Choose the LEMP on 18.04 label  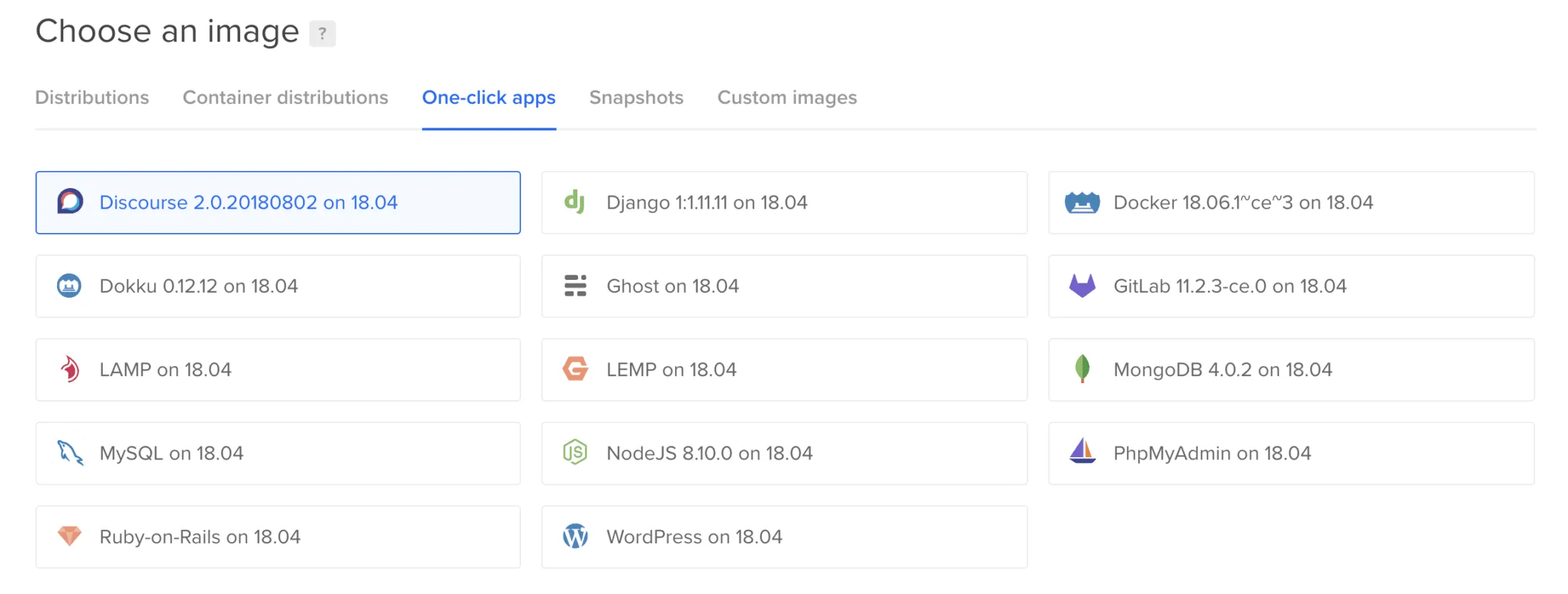click(671, 370)
